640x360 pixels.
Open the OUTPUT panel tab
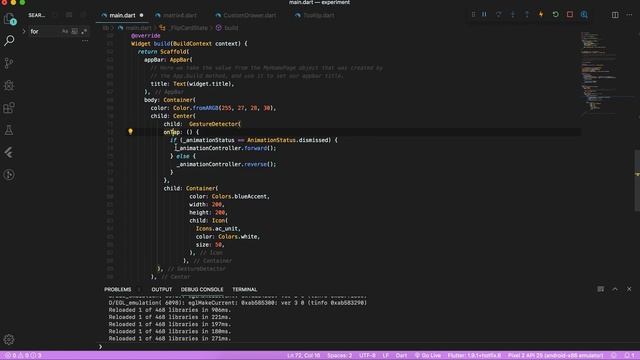(162, 289)
